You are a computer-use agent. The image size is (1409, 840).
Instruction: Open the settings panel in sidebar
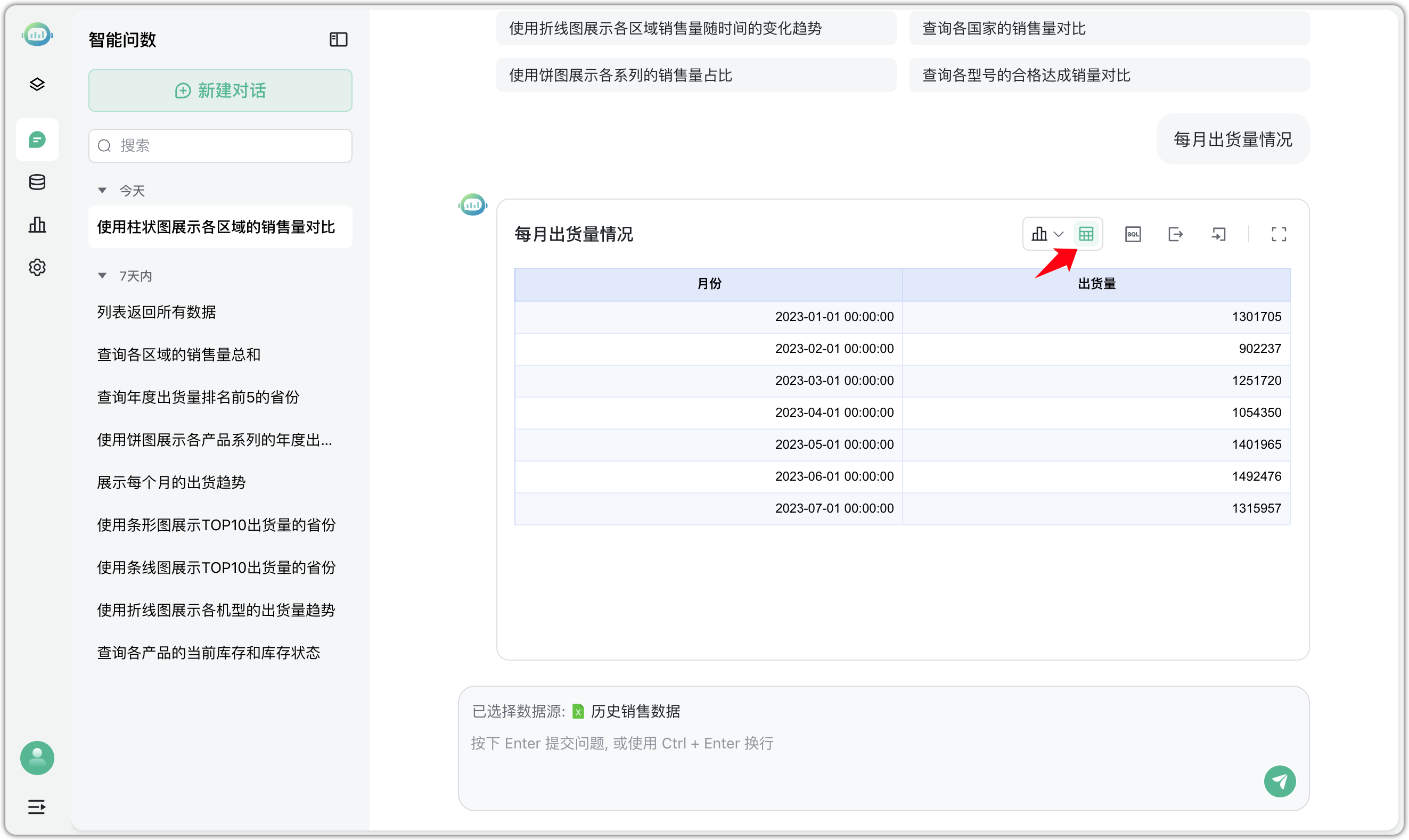click(x=37, y=267)
